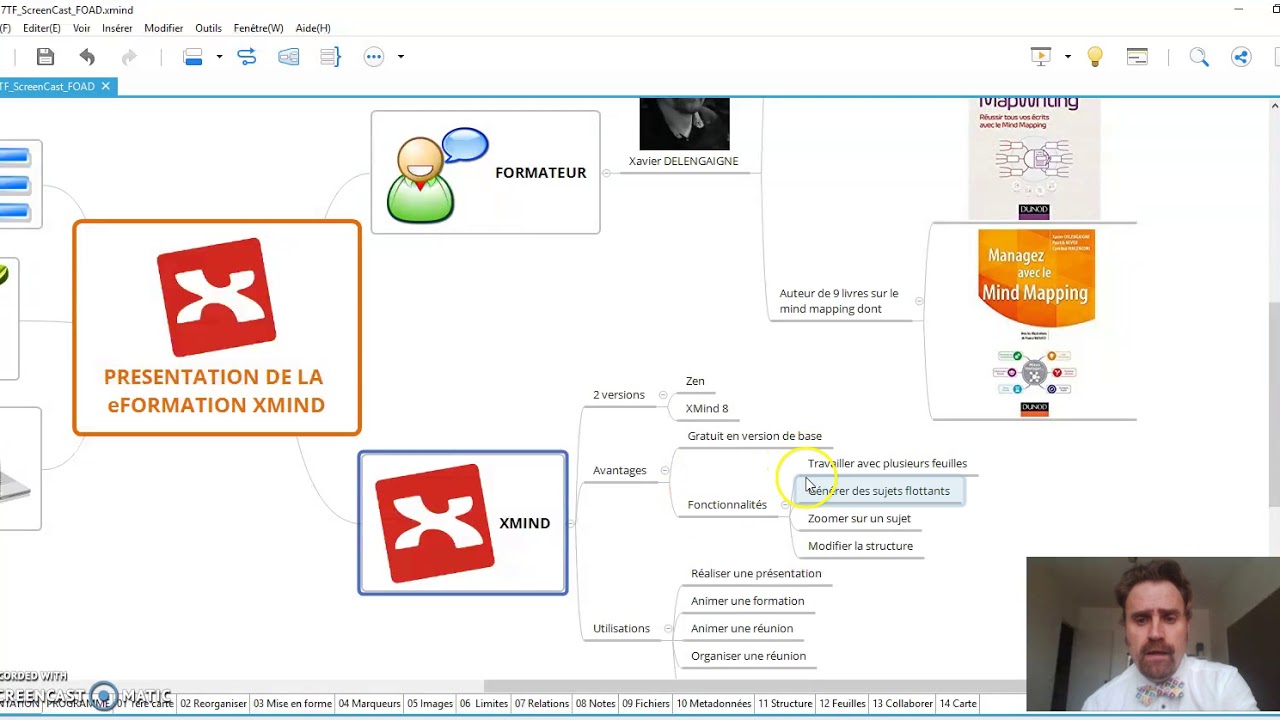Viewport: 1280px width, 720px height.
Task: Click the Save icon in toolbar
Action: click(x=45, y=57)
